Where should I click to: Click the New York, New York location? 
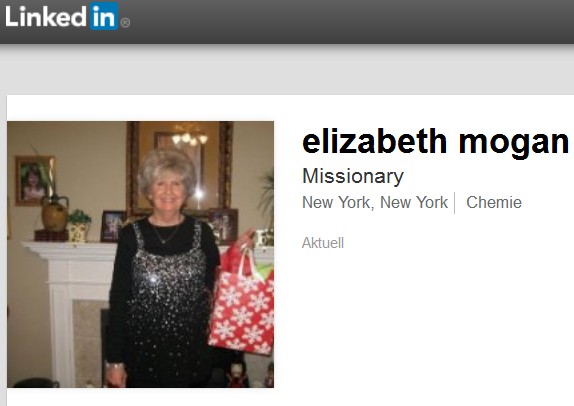[x=375, y=202]
